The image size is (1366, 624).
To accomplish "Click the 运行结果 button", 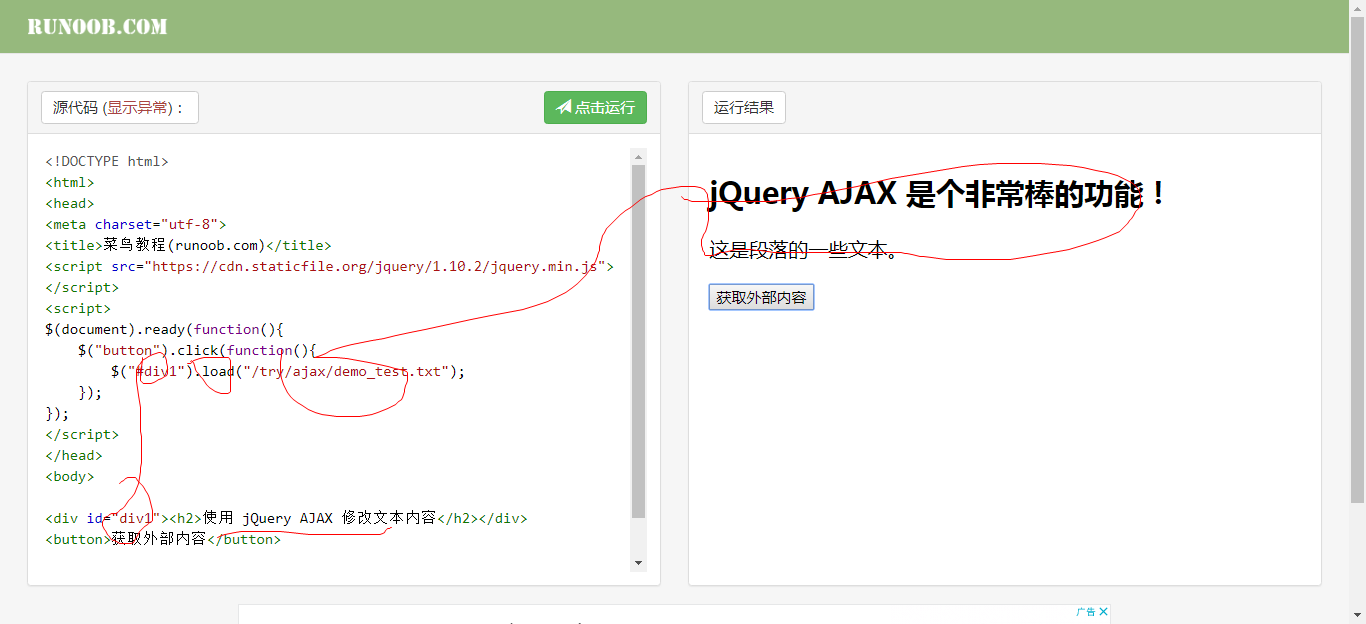I will pos(744,108).
